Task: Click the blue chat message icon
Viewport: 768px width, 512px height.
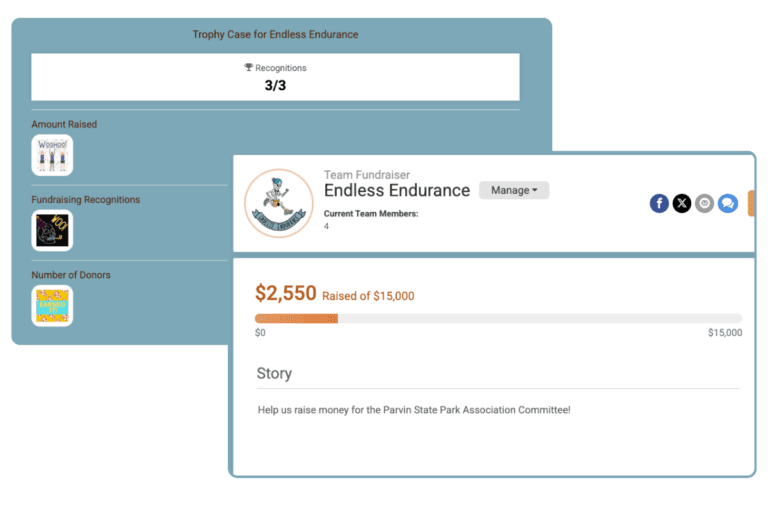Action: pyautogui.click(x=728, y=203)
